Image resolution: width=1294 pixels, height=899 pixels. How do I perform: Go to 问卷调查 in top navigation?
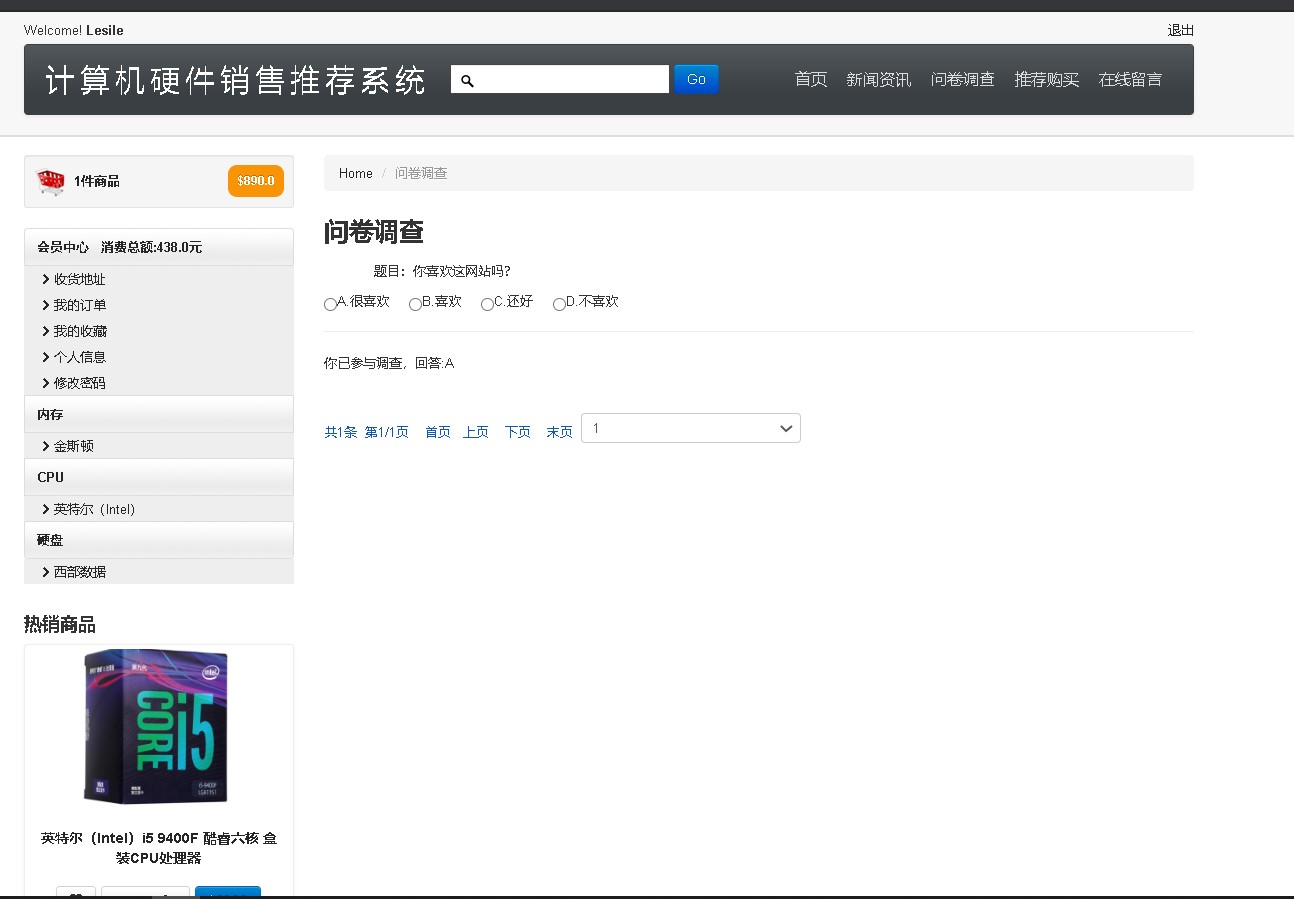(962, 80)
